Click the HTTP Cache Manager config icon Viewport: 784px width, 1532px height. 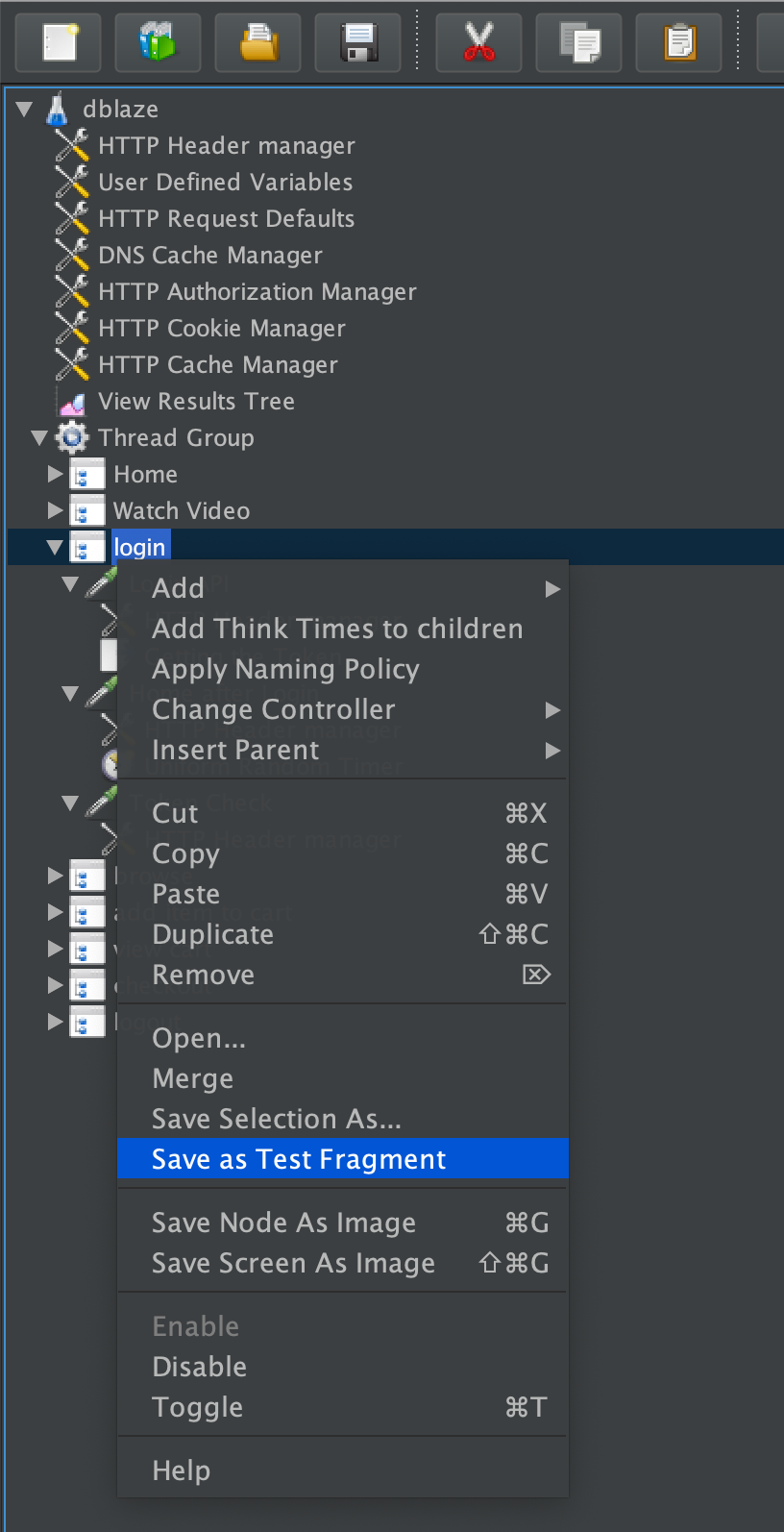[72, 364]
